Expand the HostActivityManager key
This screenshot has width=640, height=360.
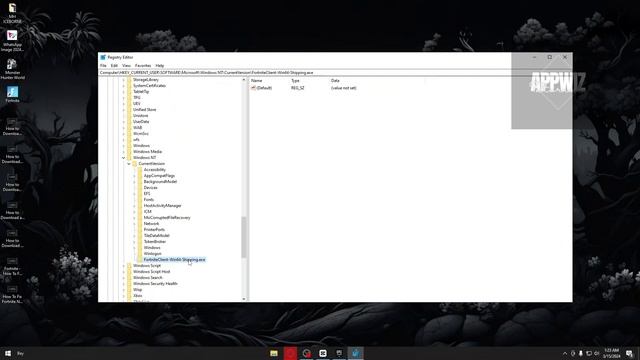tap(134, 206)
